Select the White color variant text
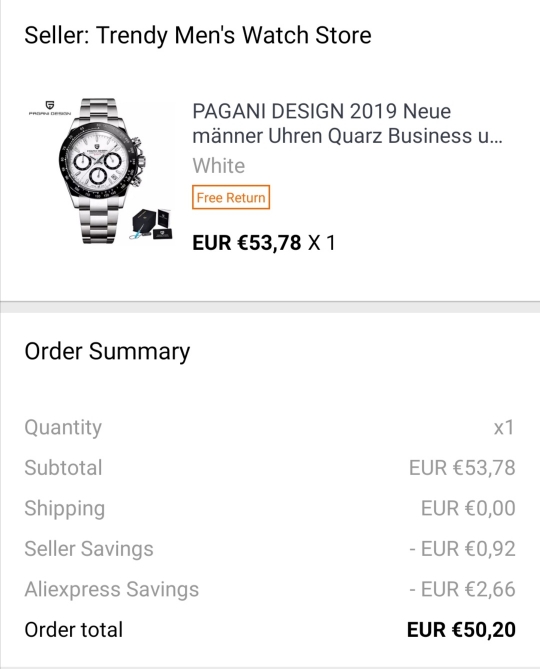 [218, 166]
